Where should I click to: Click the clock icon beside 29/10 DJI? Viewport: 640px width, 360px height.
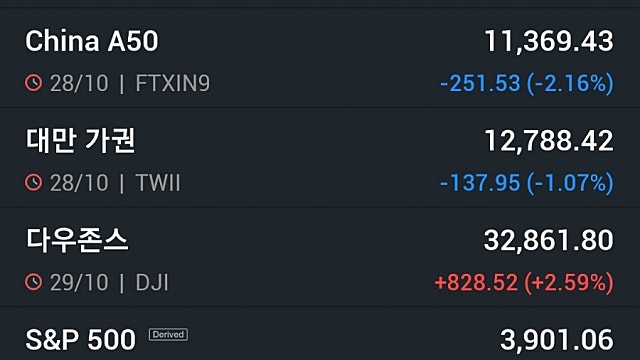tap(33, 282)
